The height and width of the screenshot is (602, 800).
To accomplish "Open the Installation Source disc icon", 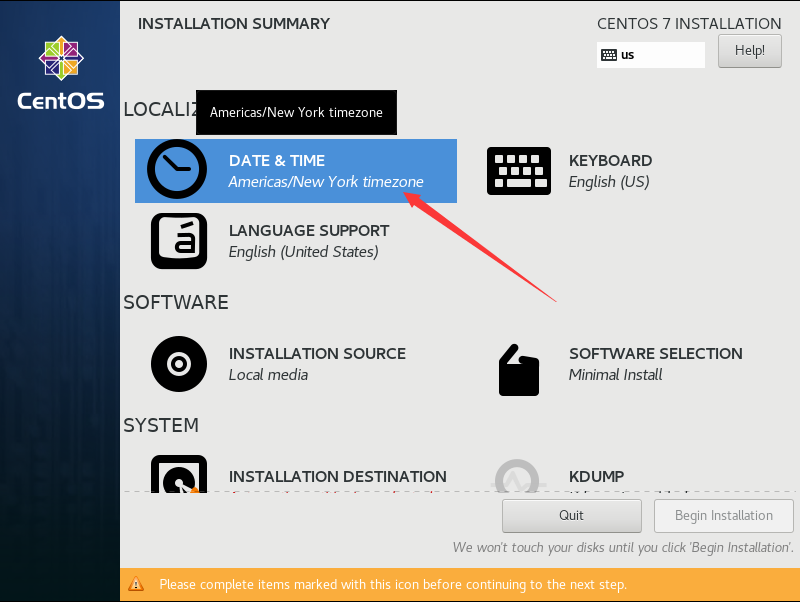I will [179, 364].
